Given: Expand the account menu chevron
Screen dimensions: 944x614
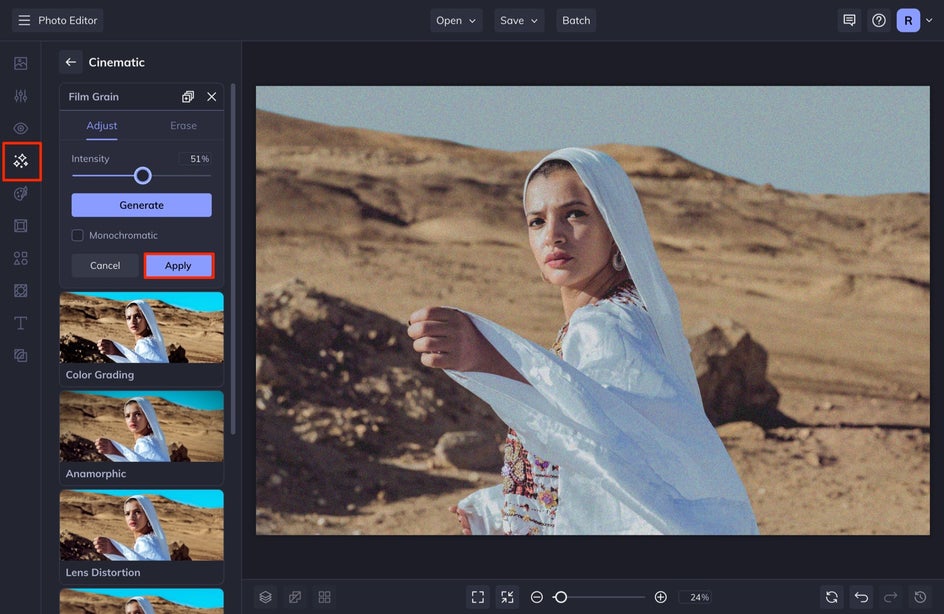Looking at the screenshot, I should tap(929, 20).
